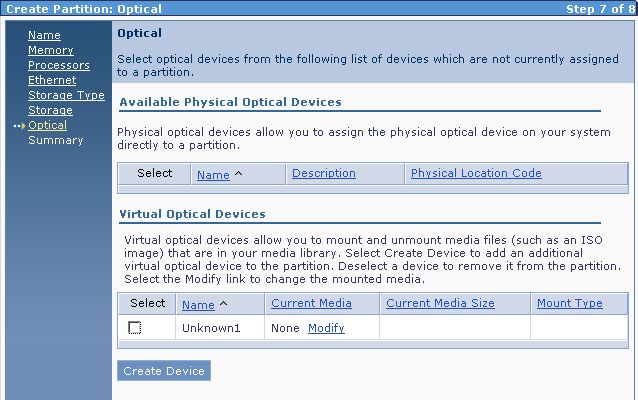This screenshot has height=400, width=638.
Task: Sort by Current Media Size column
Action: 440,303
